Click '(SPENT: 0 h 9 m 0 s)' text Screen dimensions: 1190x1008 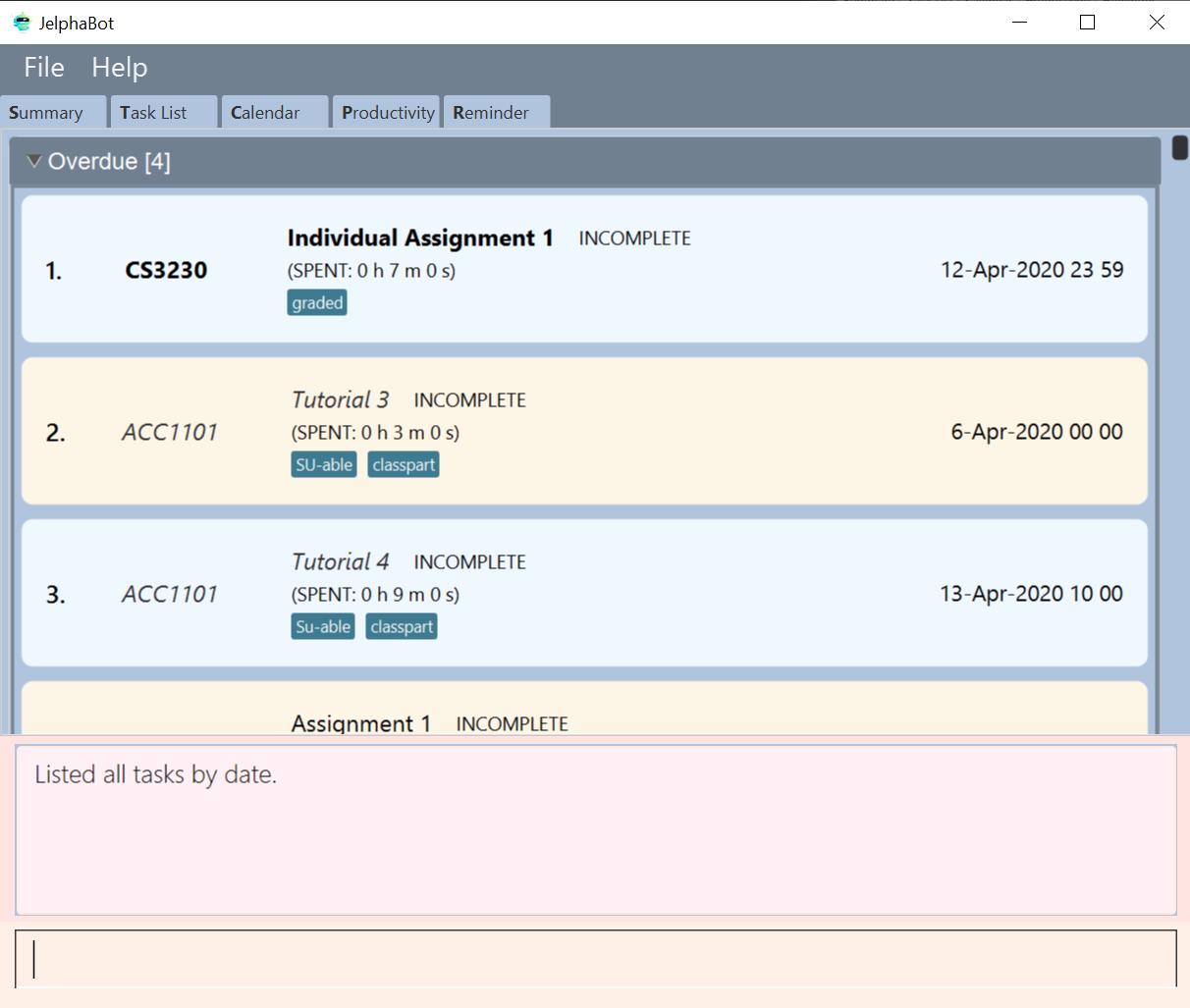point(375,595)
